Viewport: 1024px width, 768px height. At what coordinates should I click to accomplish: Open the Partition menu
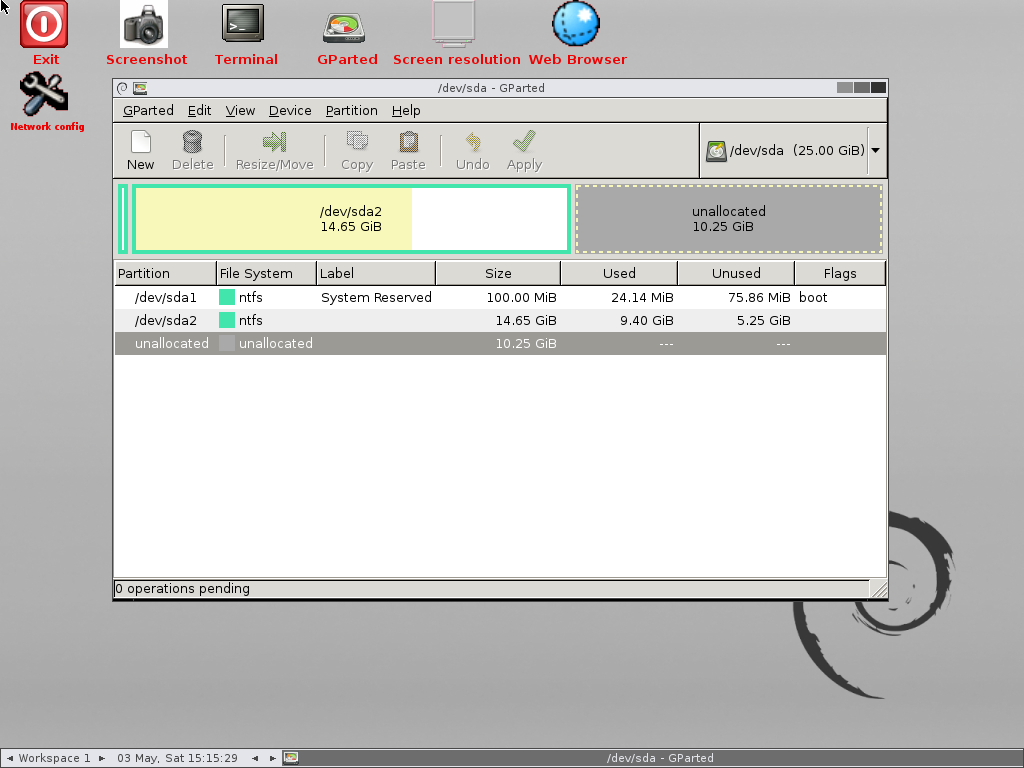coord(351,110)
